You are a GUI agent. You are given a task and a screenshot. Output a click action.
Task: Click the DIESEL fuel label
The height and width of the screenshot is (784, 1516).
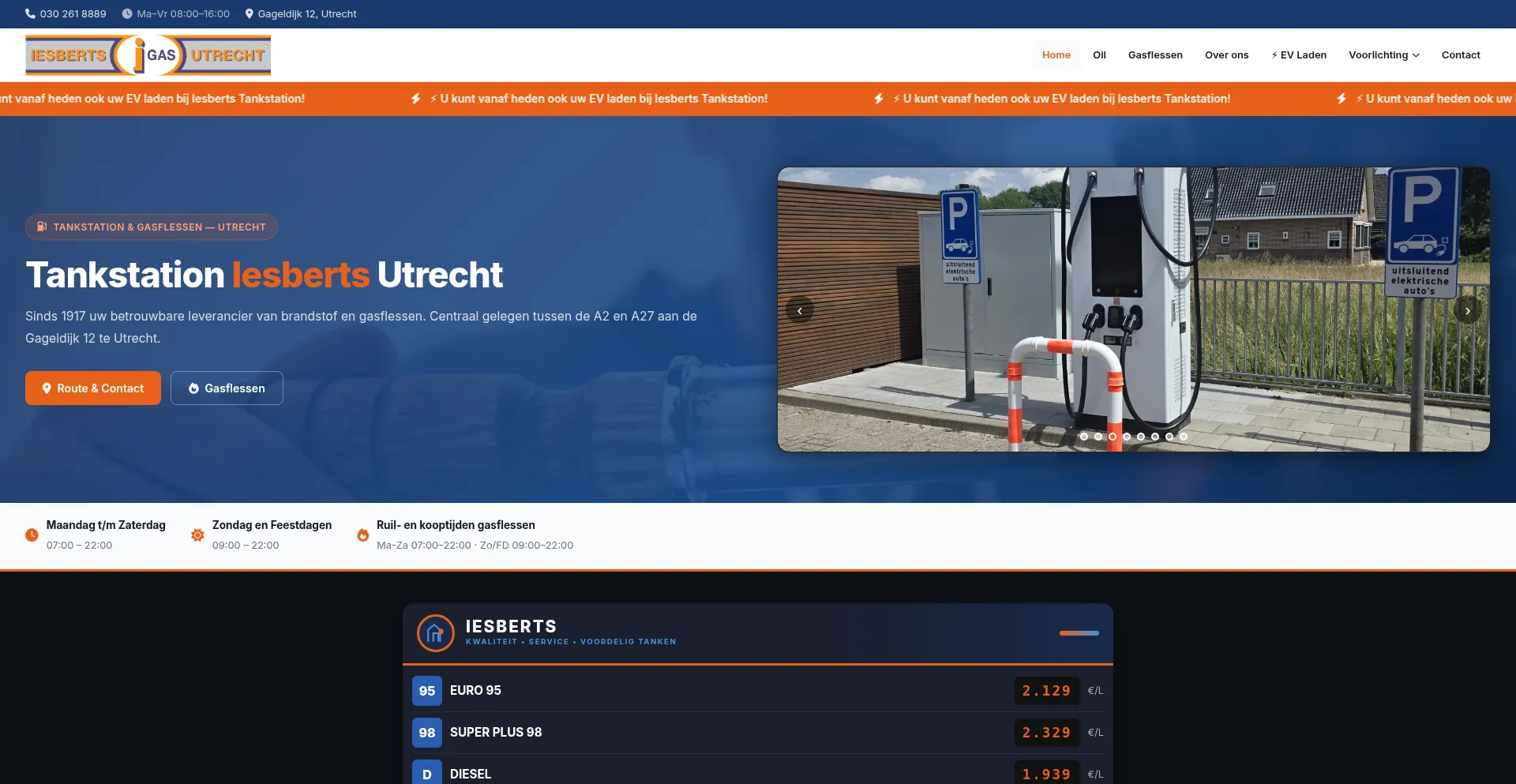(471, 775)
